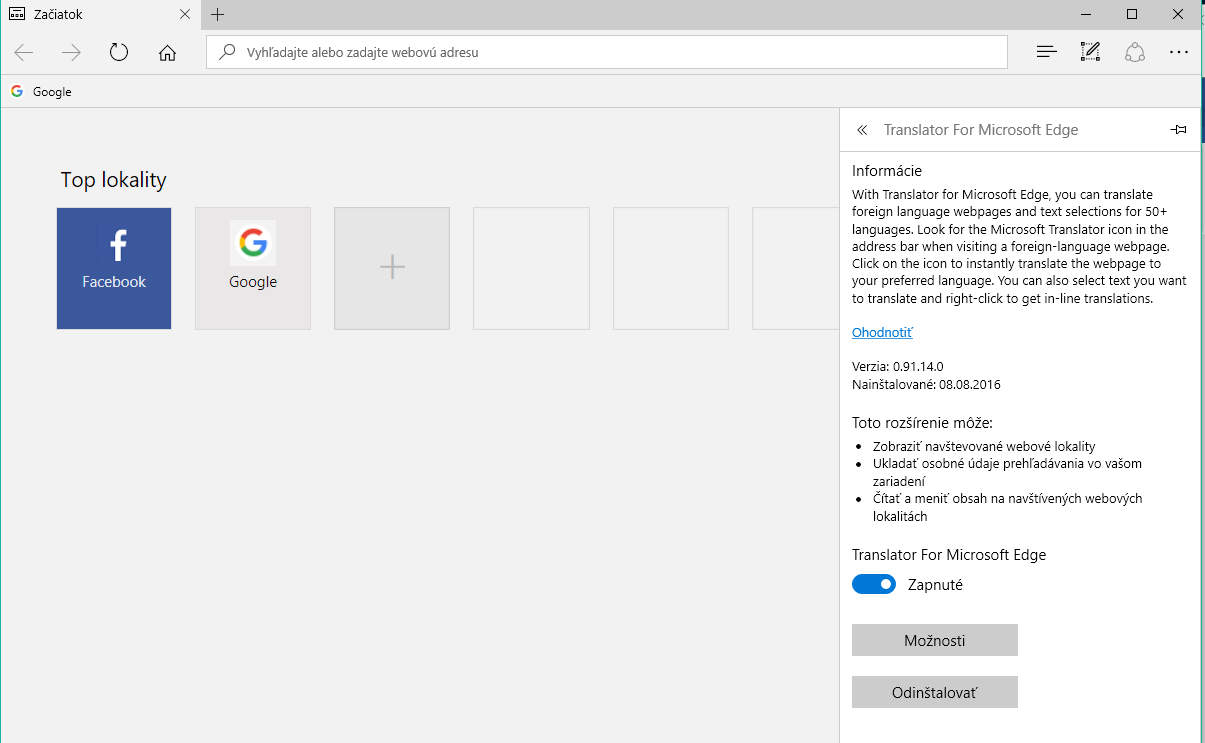Click the Nainštalované: 08.08.2016 text

(927, 384)
